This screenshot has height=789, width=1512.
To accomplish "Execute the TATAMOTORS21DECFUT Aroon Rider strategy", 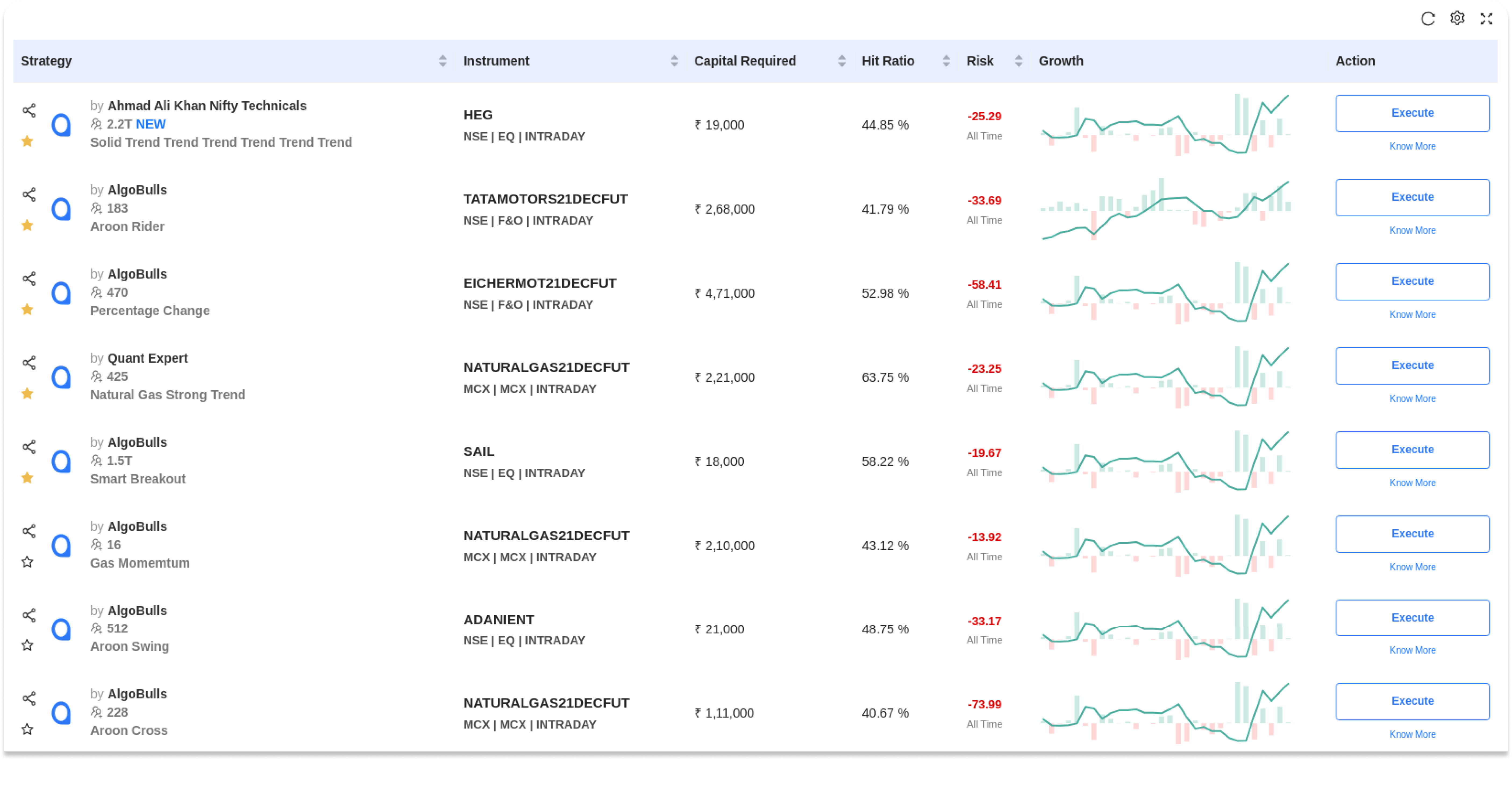I will click(1412, 198).
